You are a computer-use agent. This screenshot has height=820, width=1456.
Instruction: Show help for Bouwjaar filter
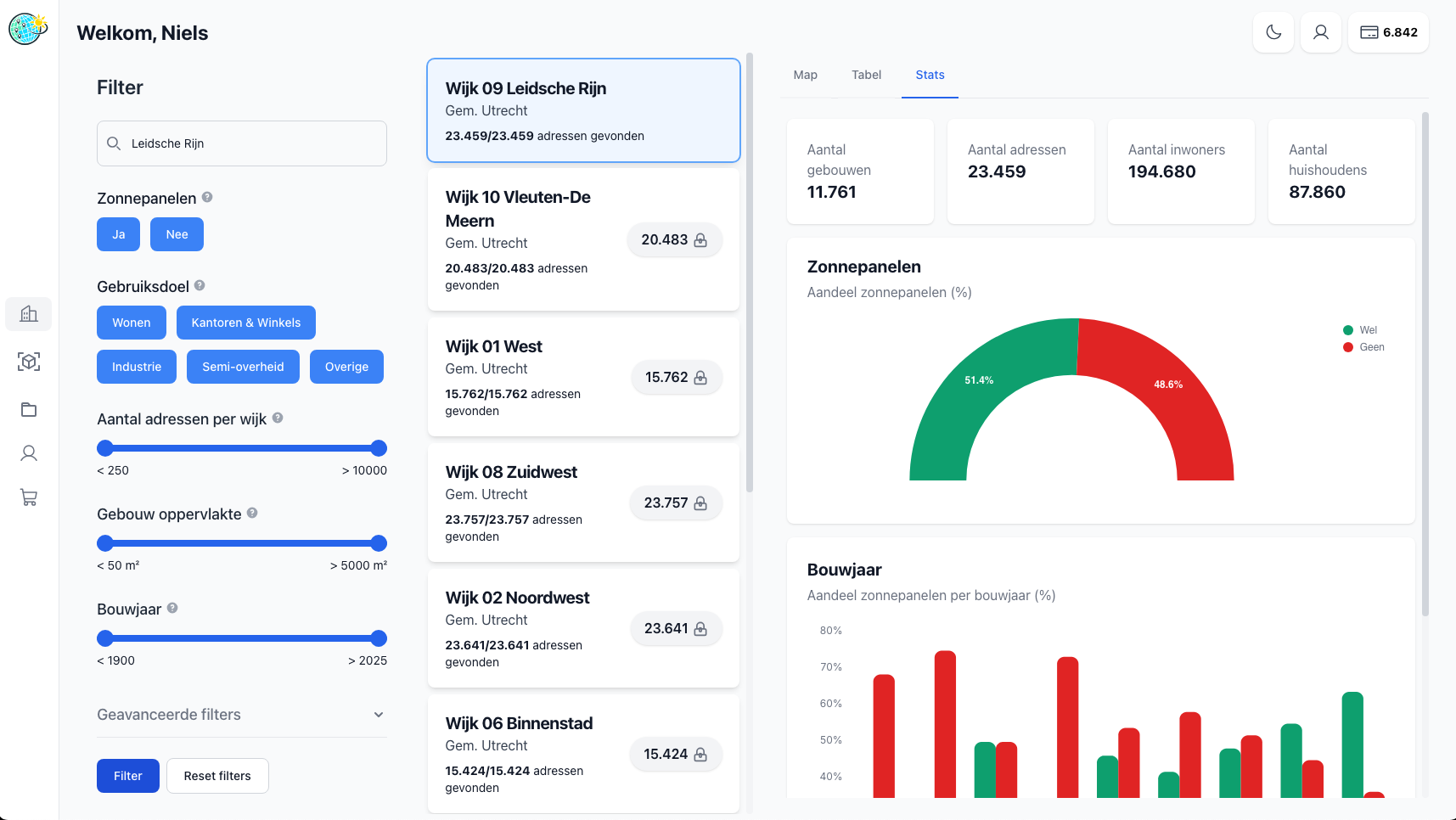(x=172, y=608)
